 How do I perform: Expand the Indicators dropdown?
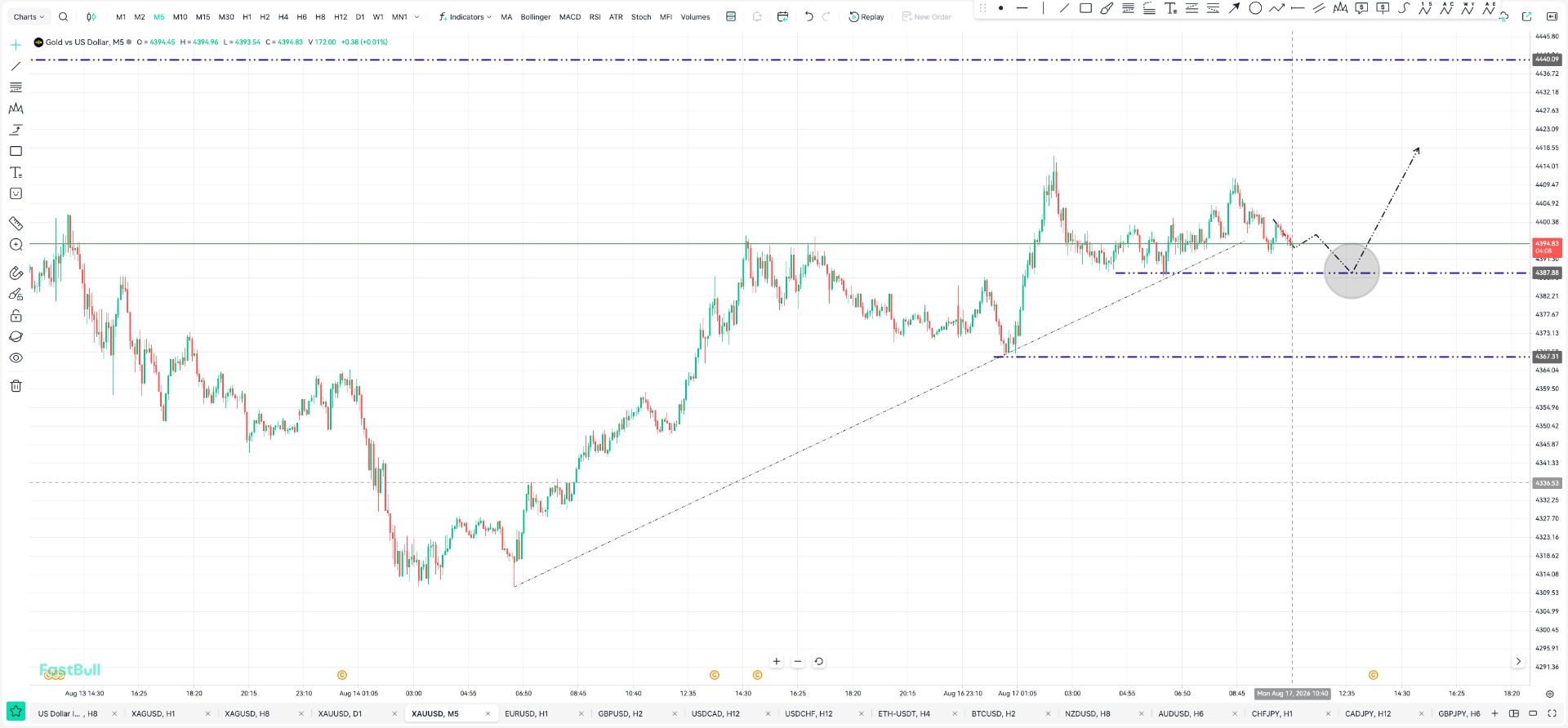click(465, 16)
